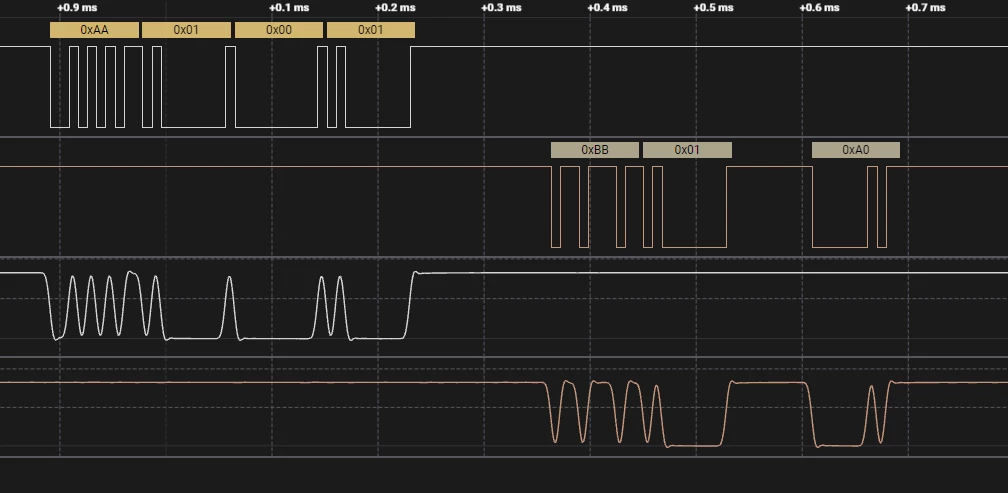Click the 0xBB decoded byte bubble

[x=595, y=150]
